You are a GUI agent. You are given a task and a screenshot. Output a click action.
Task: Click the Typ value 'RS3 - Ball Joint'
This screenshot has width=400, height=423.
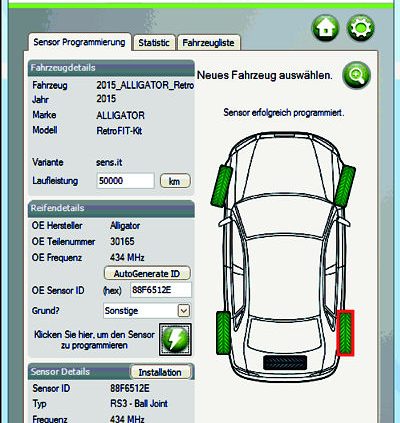139,404
